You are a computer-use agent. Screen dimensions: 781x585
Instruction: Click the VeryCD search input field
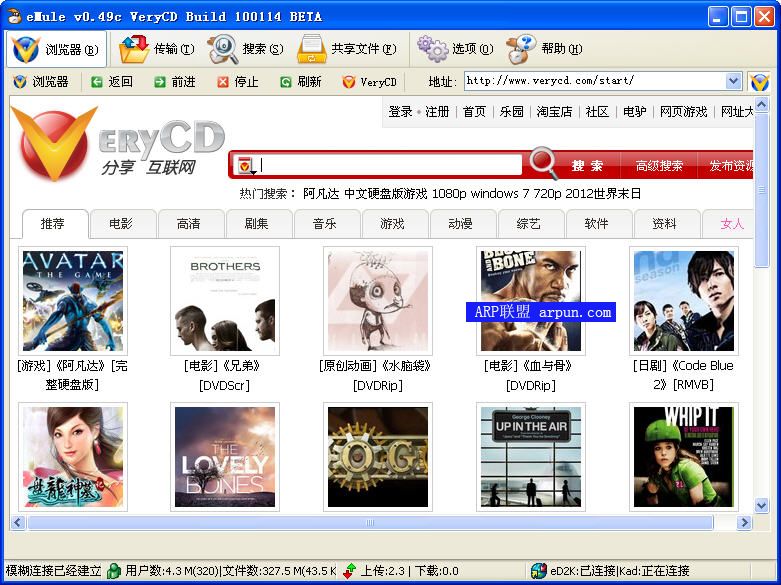(390, 165)
